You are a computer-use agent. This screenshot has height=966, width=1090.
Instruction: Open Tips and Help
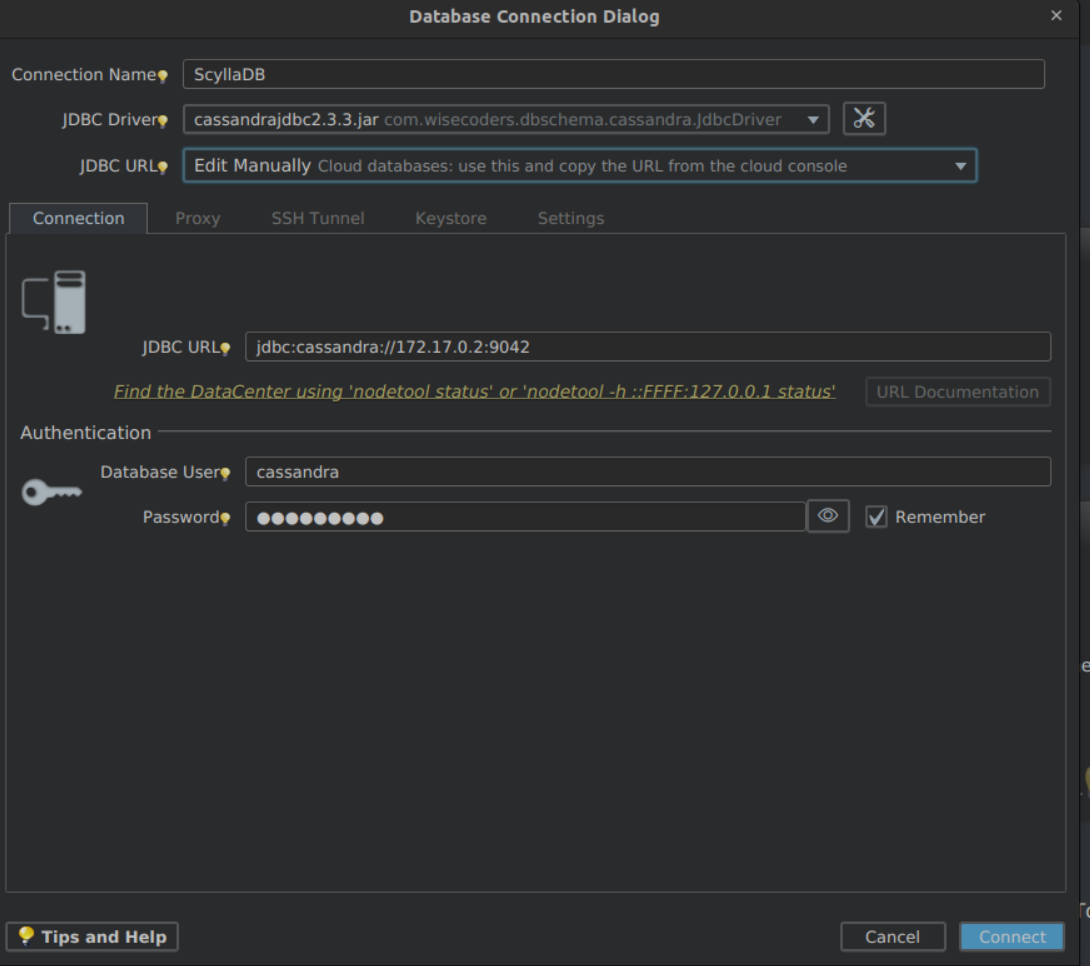point(92,937)
